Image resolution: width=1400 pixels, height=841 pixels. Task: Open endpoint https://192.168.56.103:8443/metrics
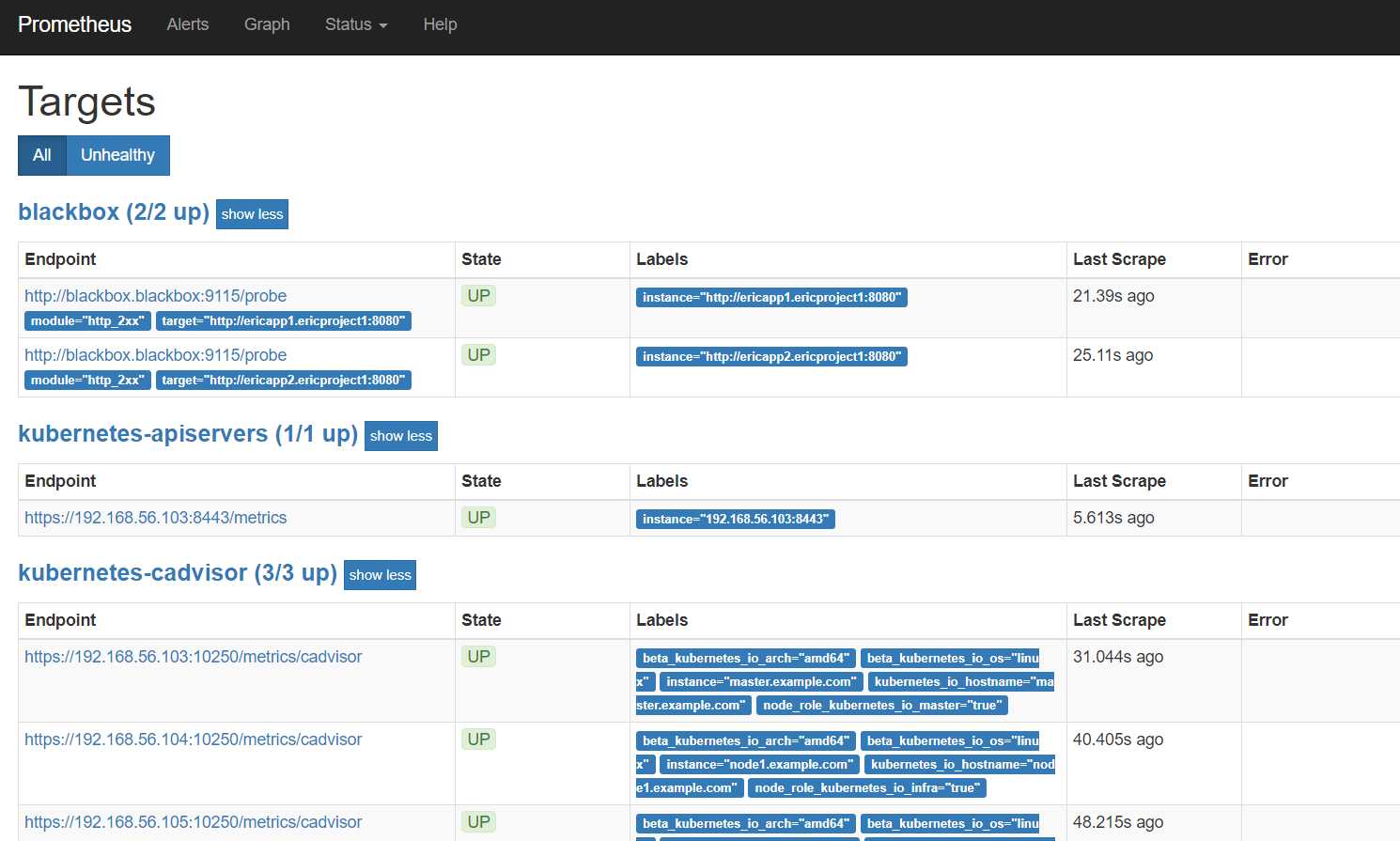coord(155,518)
